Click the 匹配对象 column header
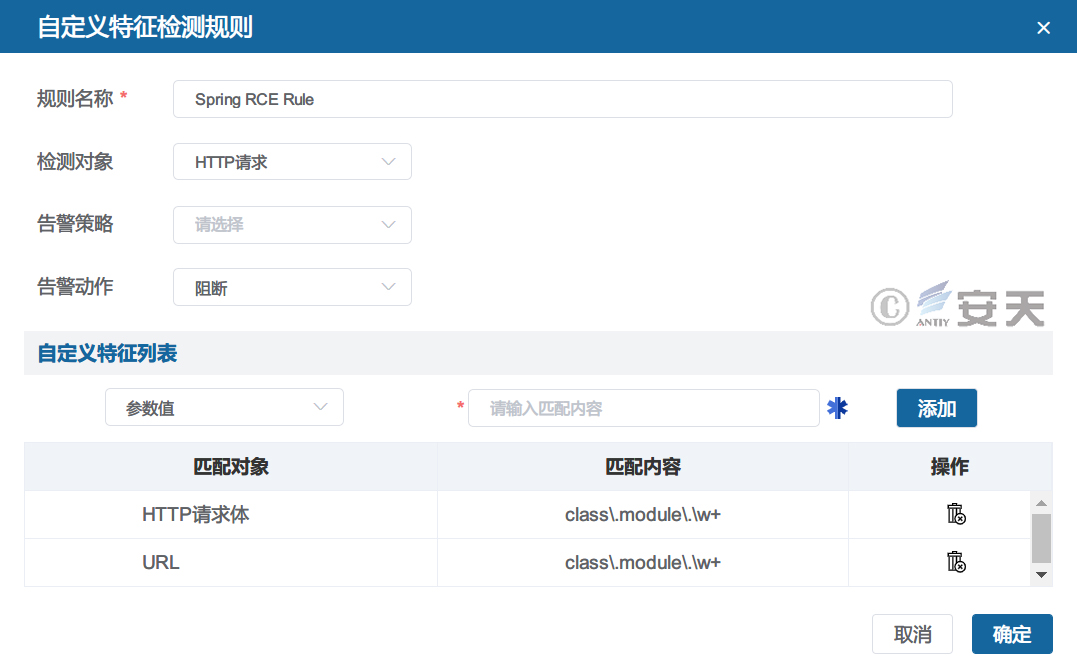 coord(231,467)
